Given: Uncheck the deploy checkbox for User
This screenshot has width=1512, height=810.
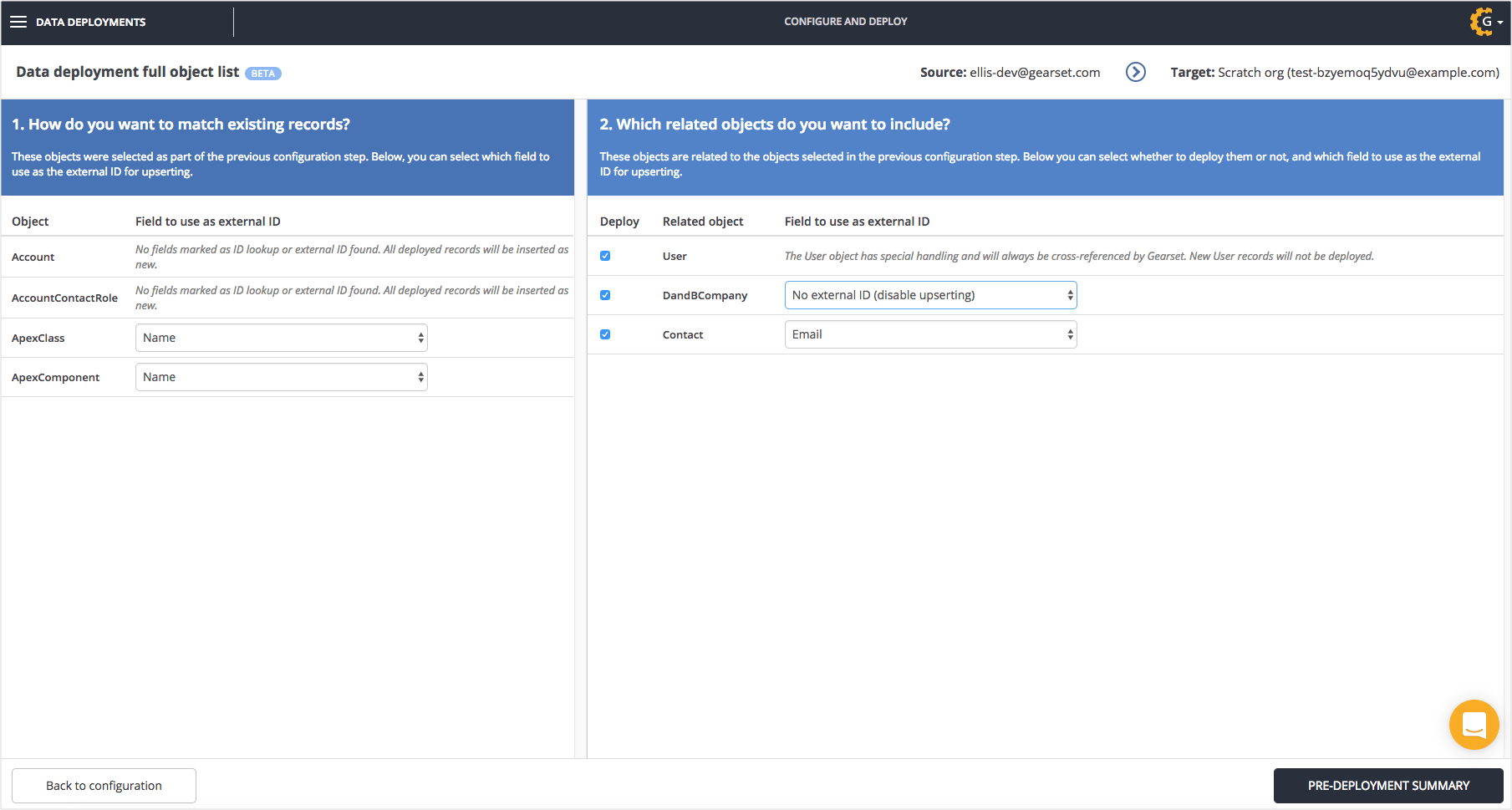Looking at the screenshot, I should (605, 256).
